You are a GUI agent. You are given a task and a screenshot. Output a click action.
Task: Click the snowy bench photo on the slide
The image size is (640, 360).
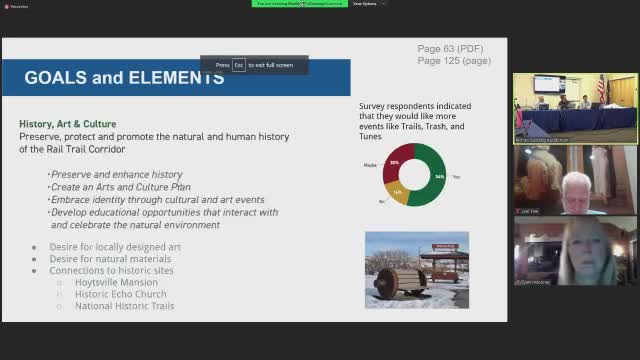pos(417,270)
